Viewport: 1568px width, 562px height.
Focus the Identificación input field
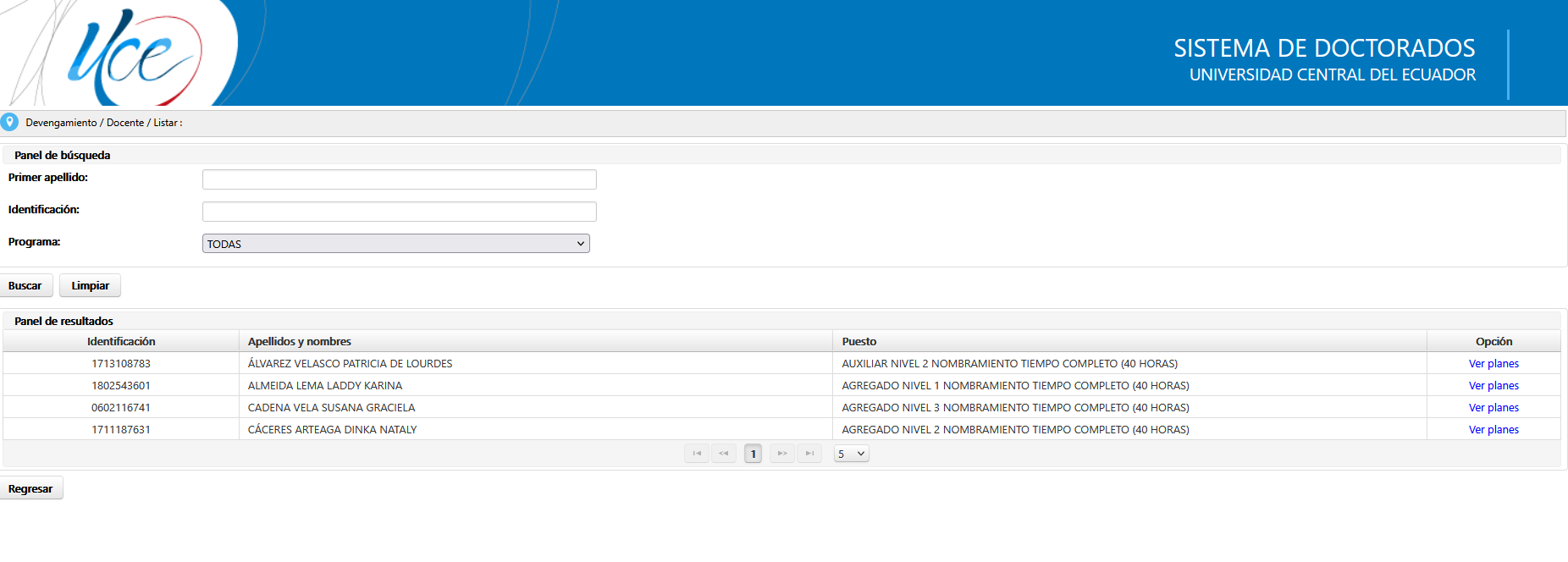click(x=400, y=212)
